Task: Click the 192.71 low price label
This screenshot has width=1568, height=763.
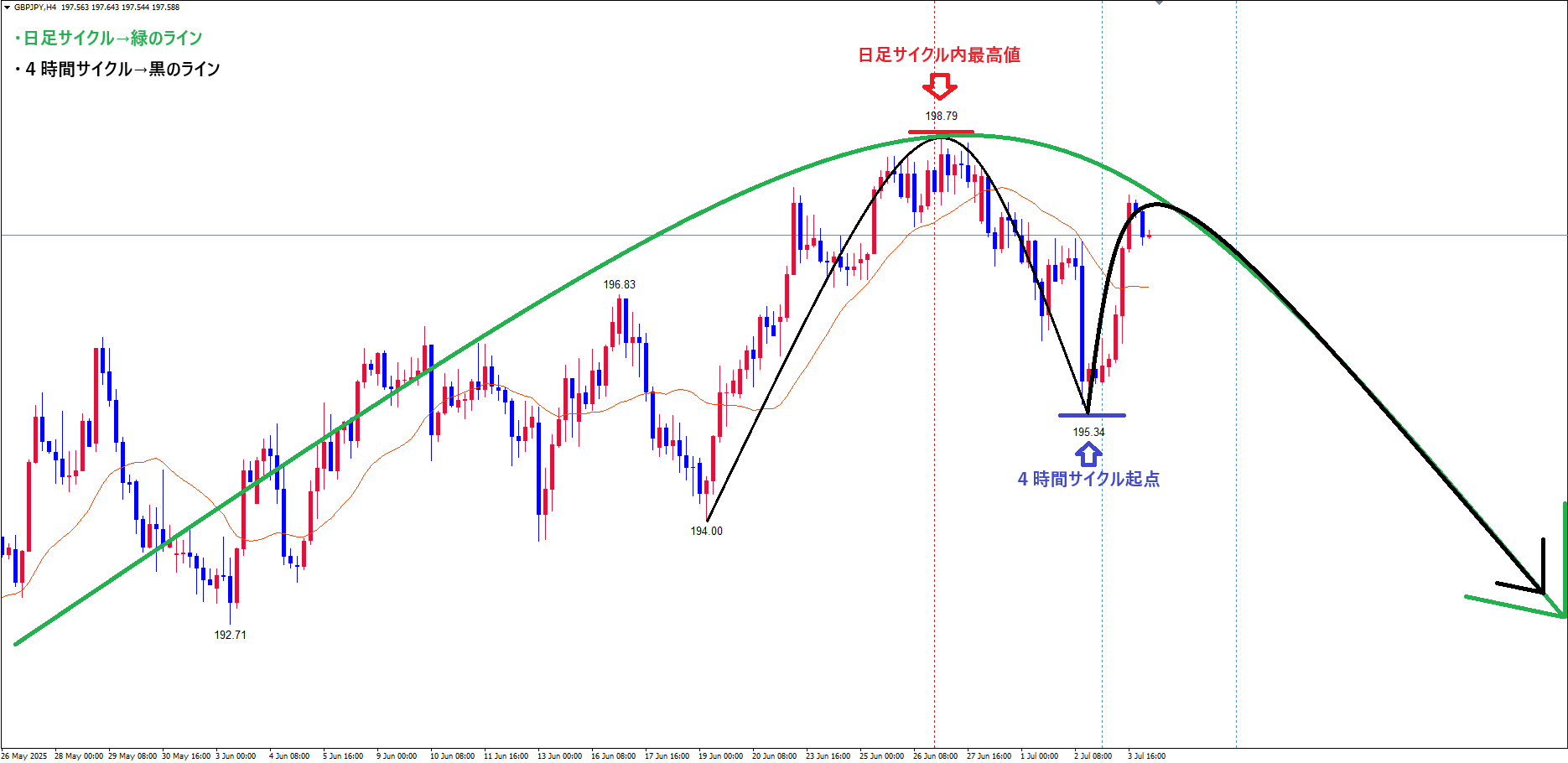Action: (x=230, y=635)
